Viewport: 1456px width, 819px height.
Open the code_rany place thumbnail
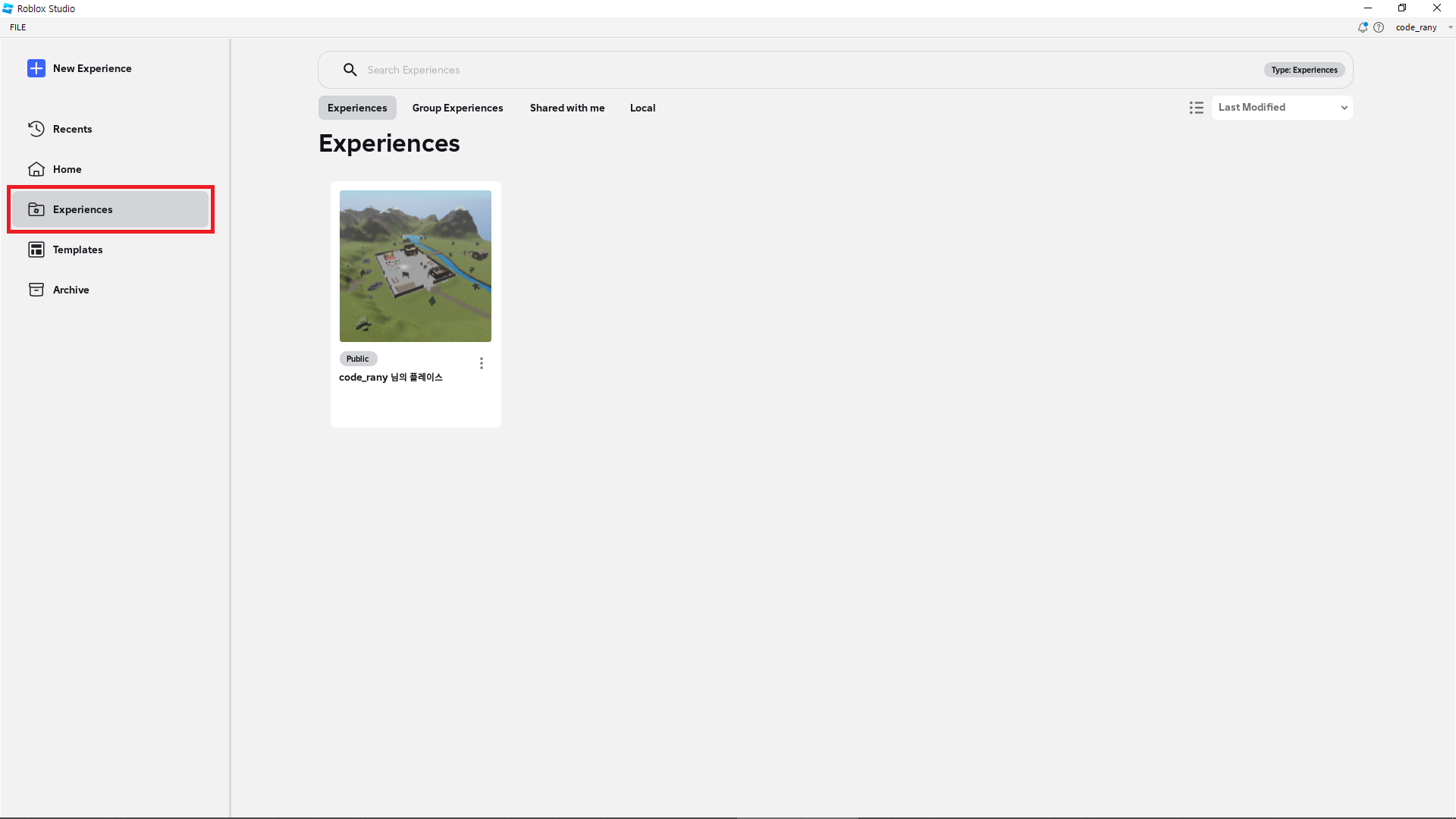click(x=415, y=266)
